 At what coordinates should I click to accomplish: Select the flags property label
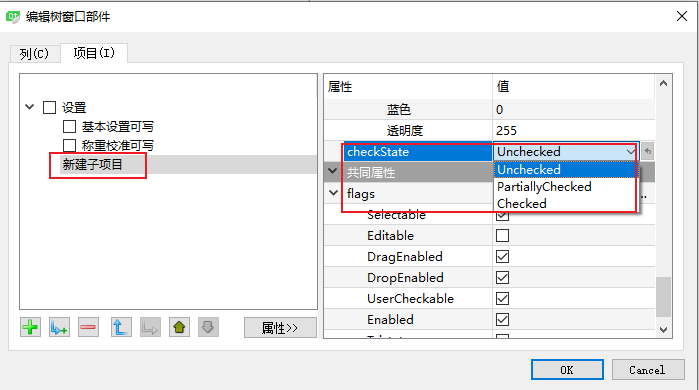click(x=361, y=194)
